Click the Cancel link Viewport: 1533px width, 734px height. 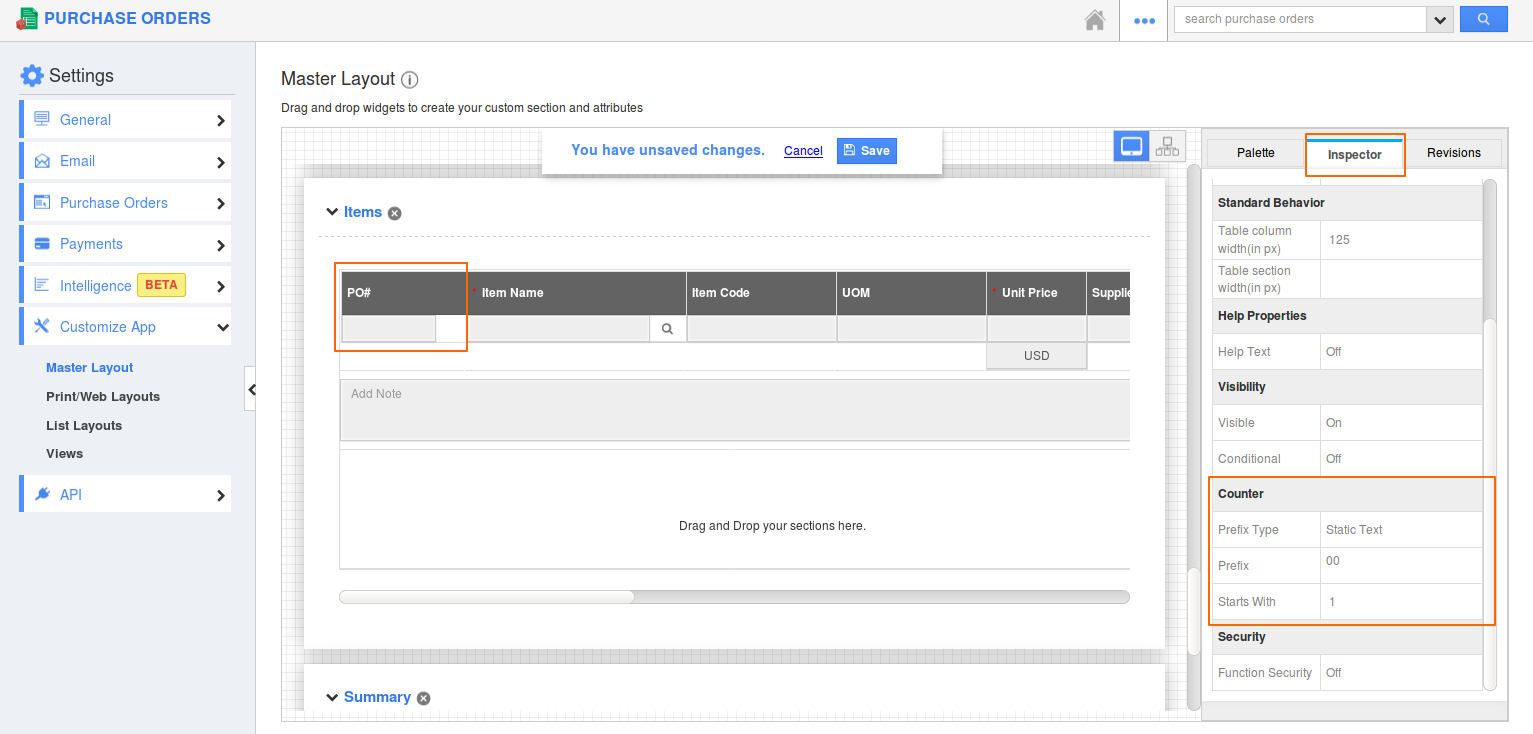pos(803,151)
